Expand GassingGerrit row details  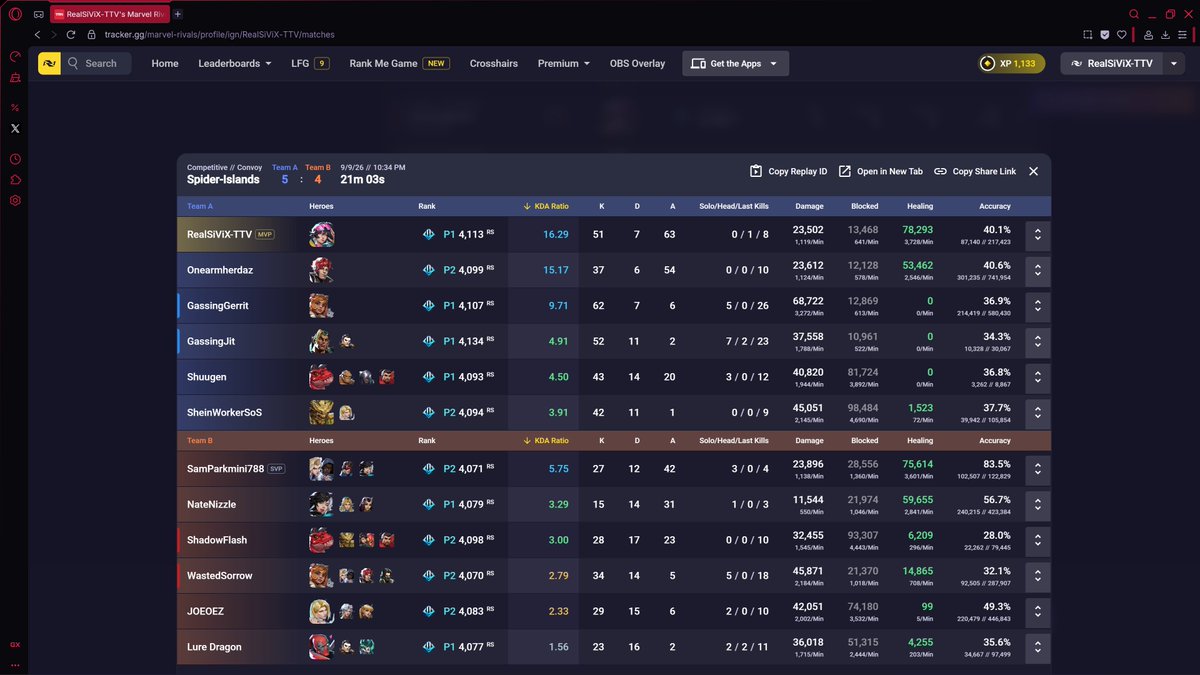[x=1038, y=306]
